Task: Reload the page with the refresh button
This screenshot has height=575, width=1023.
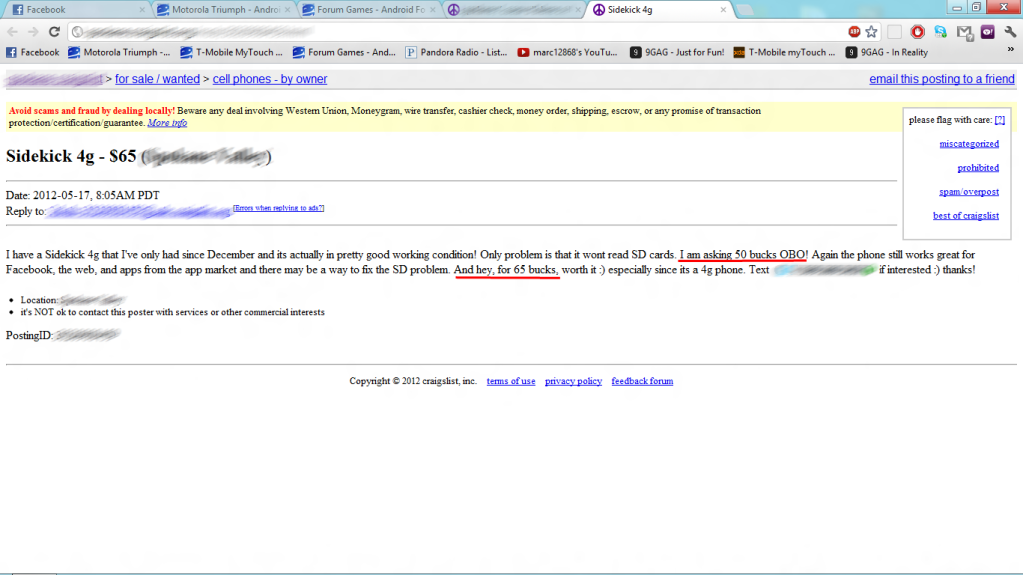Action: click(54, 32)
